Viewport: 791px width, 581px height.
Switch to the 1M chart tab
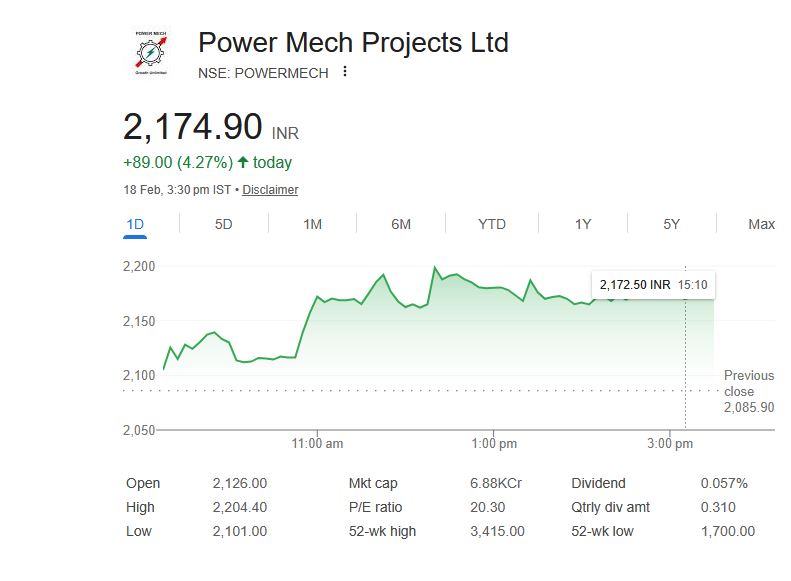click(x=312, y=224)
